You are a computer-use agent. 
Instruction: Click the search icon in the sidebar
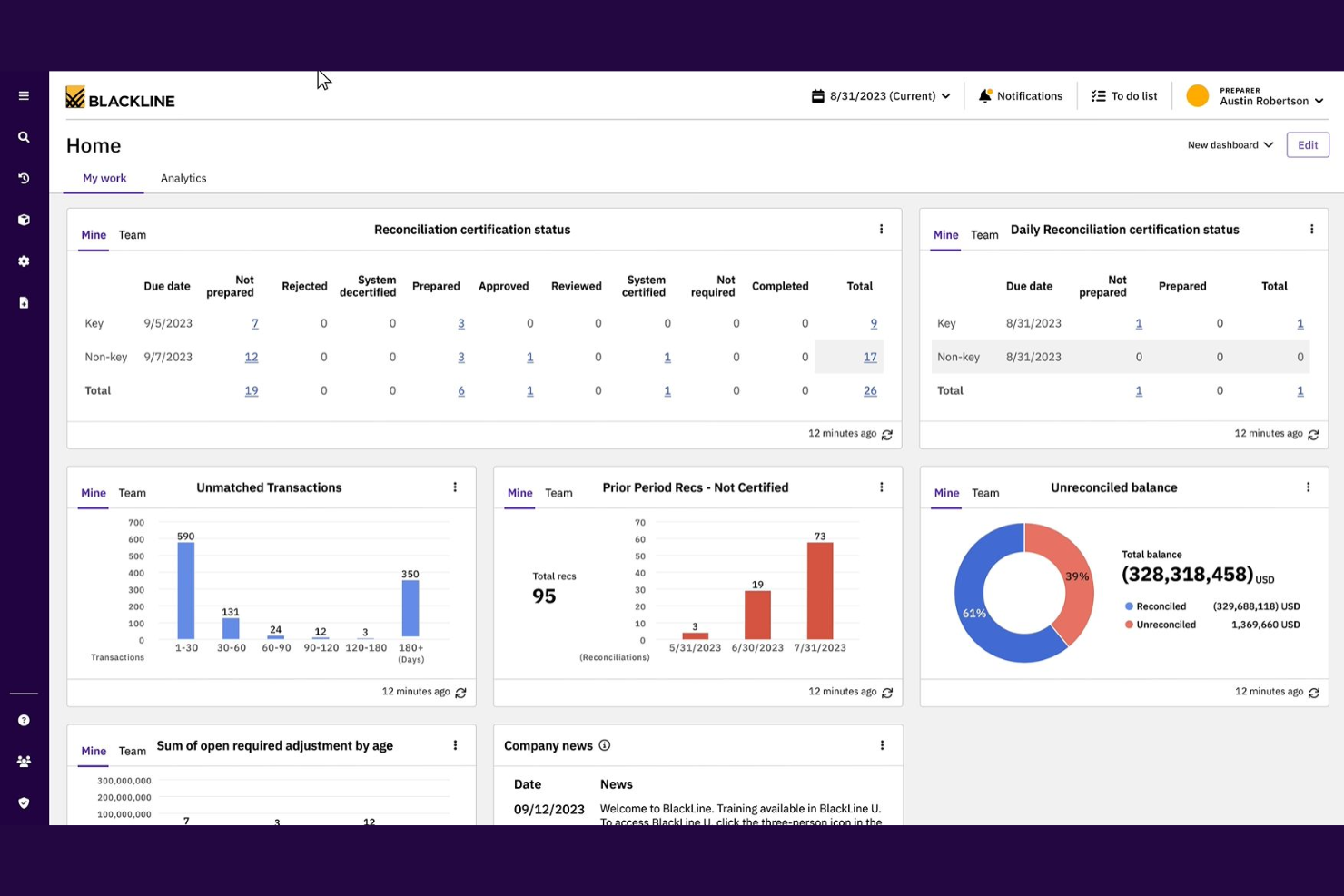(24, 137)
